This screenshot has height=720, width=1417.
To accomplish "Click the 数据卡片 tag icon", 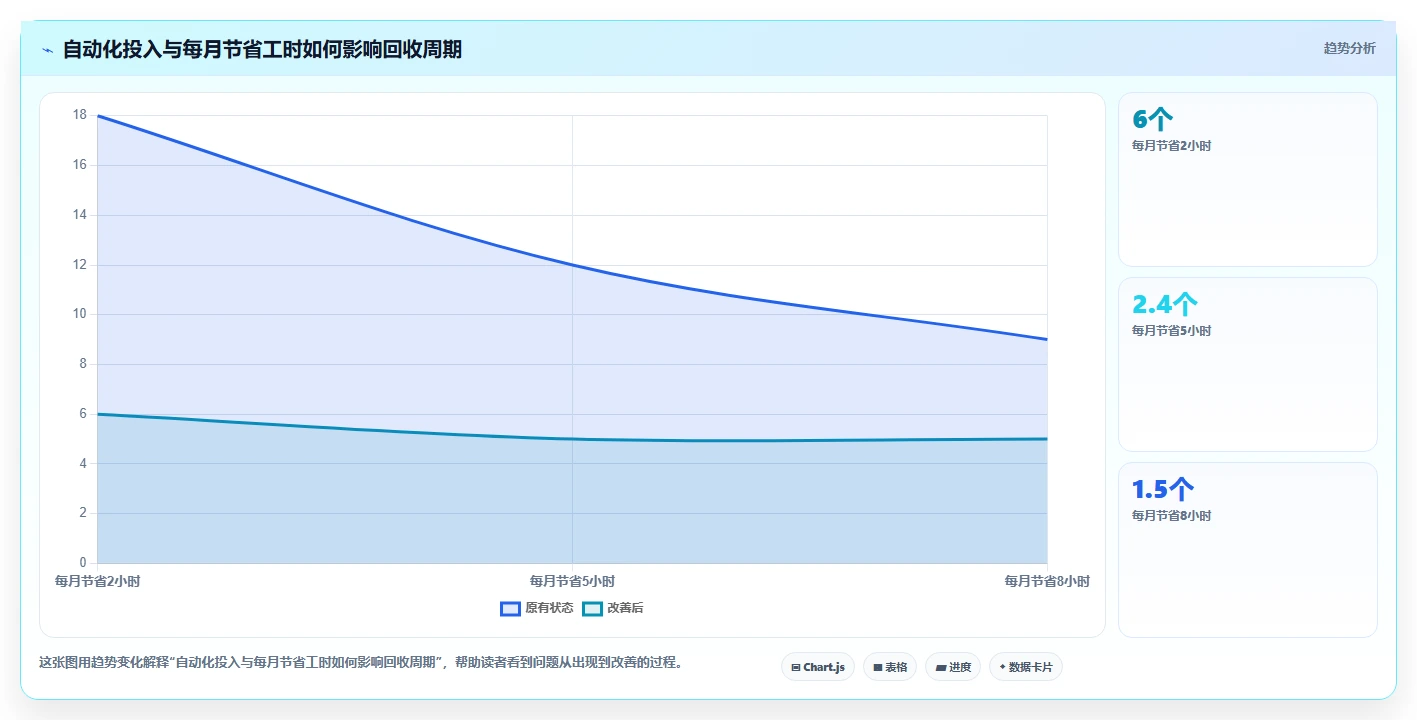I will click(1002, 667).
